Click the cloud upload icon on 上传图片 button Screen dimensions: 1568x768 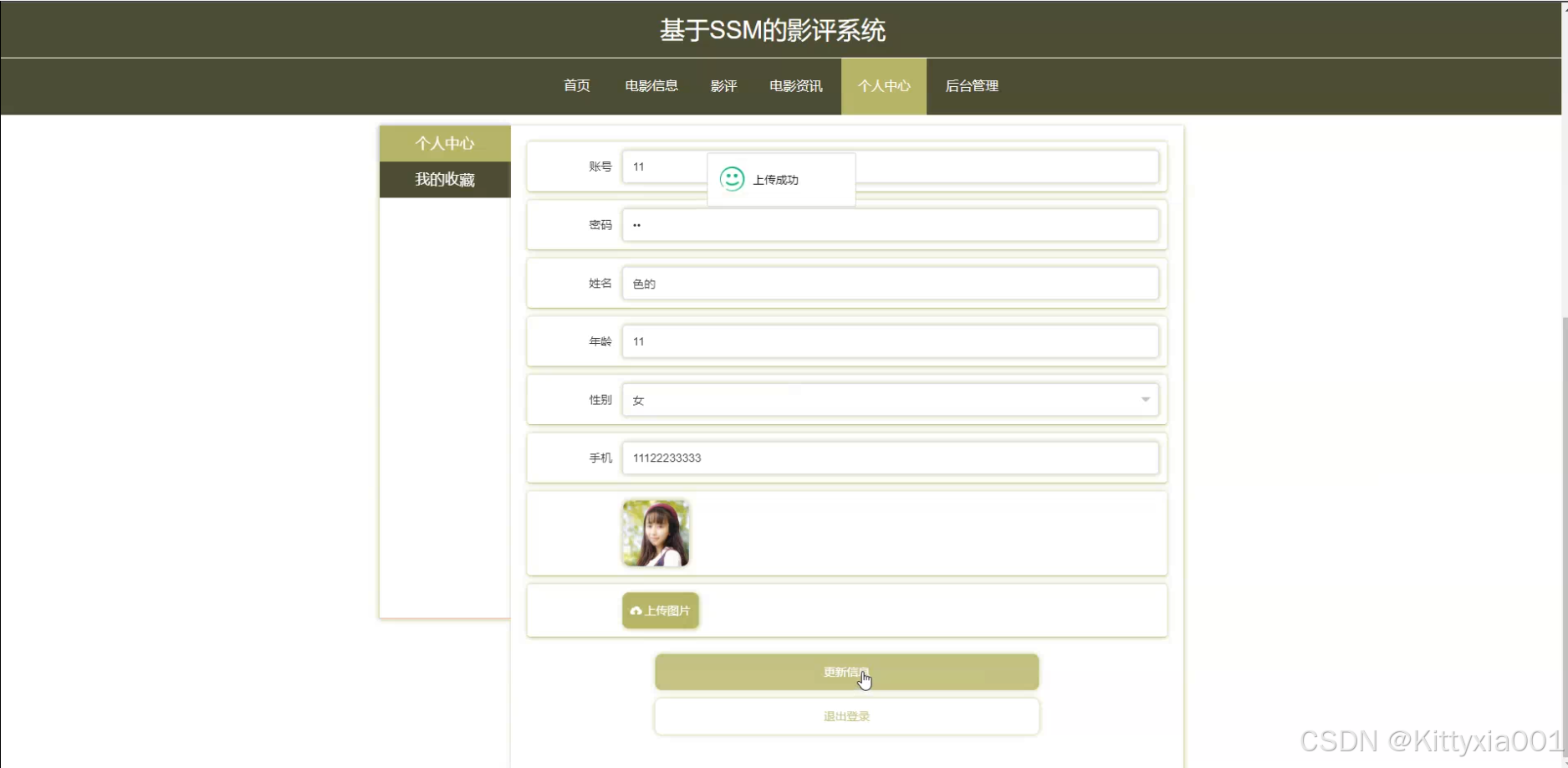636,611
